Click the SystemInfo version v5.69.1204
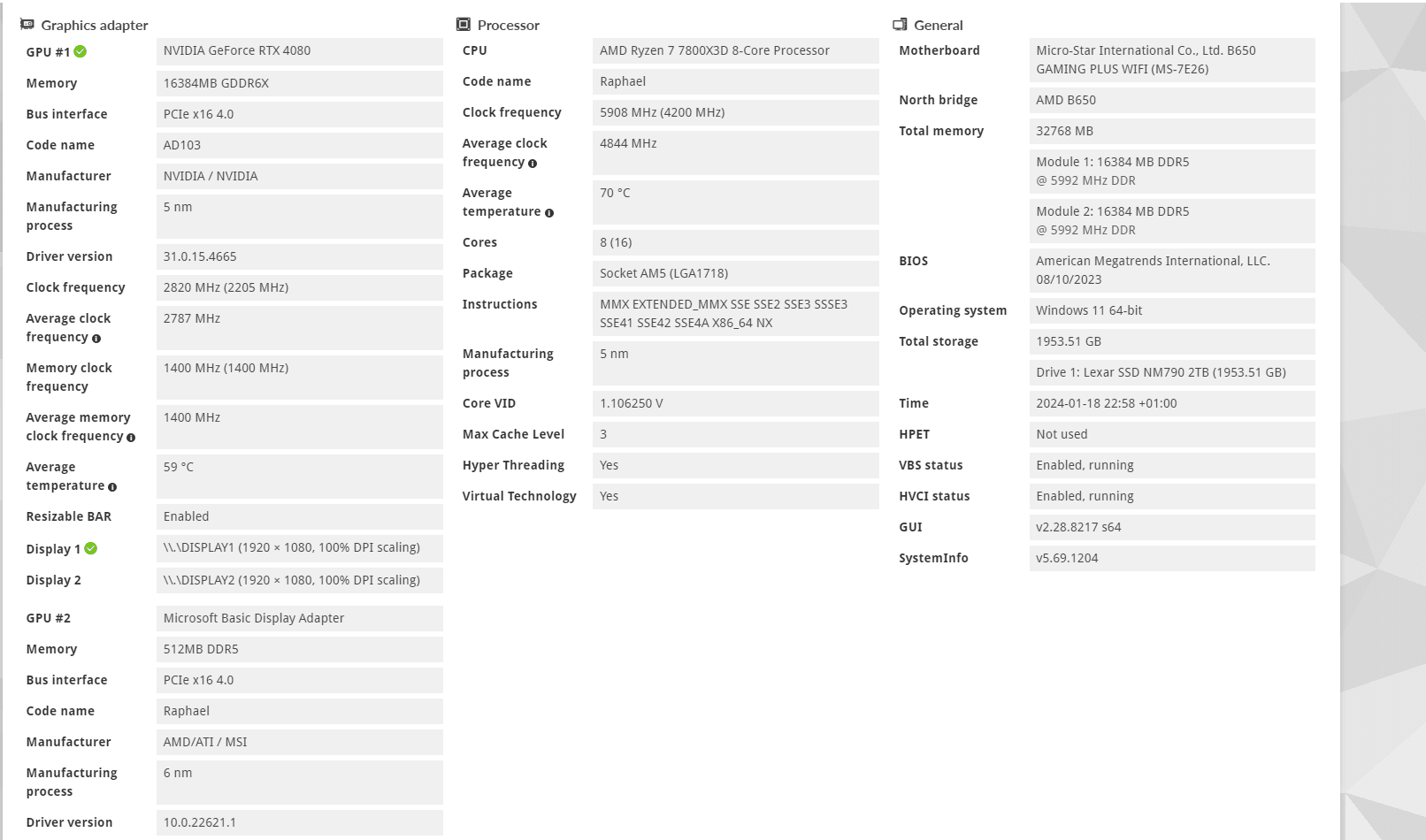Image resolution: width=1426 pixels, height=840 pixels. [x=1172, y=558]
